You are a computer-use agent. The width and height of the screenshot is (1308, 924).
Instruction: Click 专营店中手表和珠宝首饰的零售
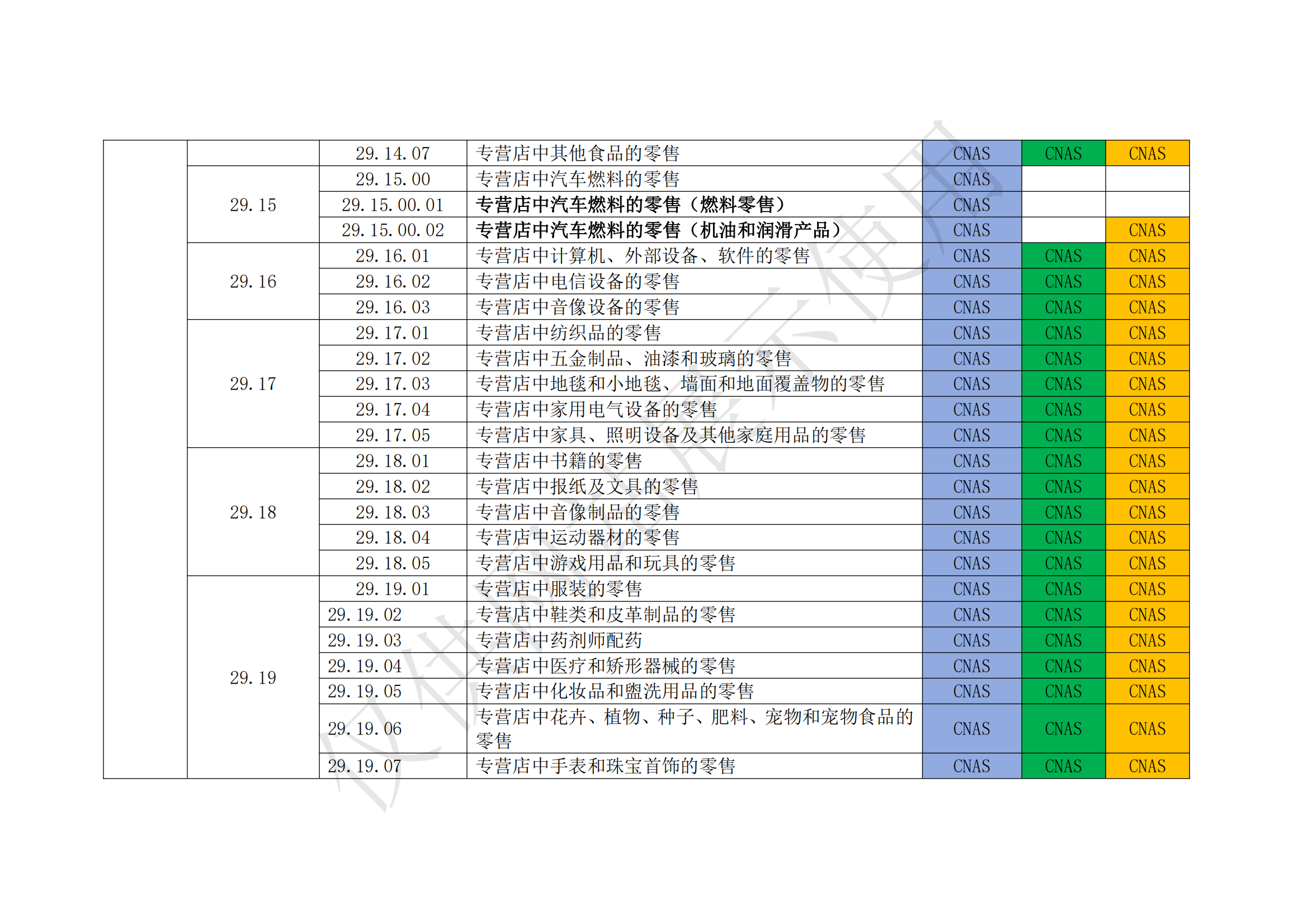tap(606, 766)
